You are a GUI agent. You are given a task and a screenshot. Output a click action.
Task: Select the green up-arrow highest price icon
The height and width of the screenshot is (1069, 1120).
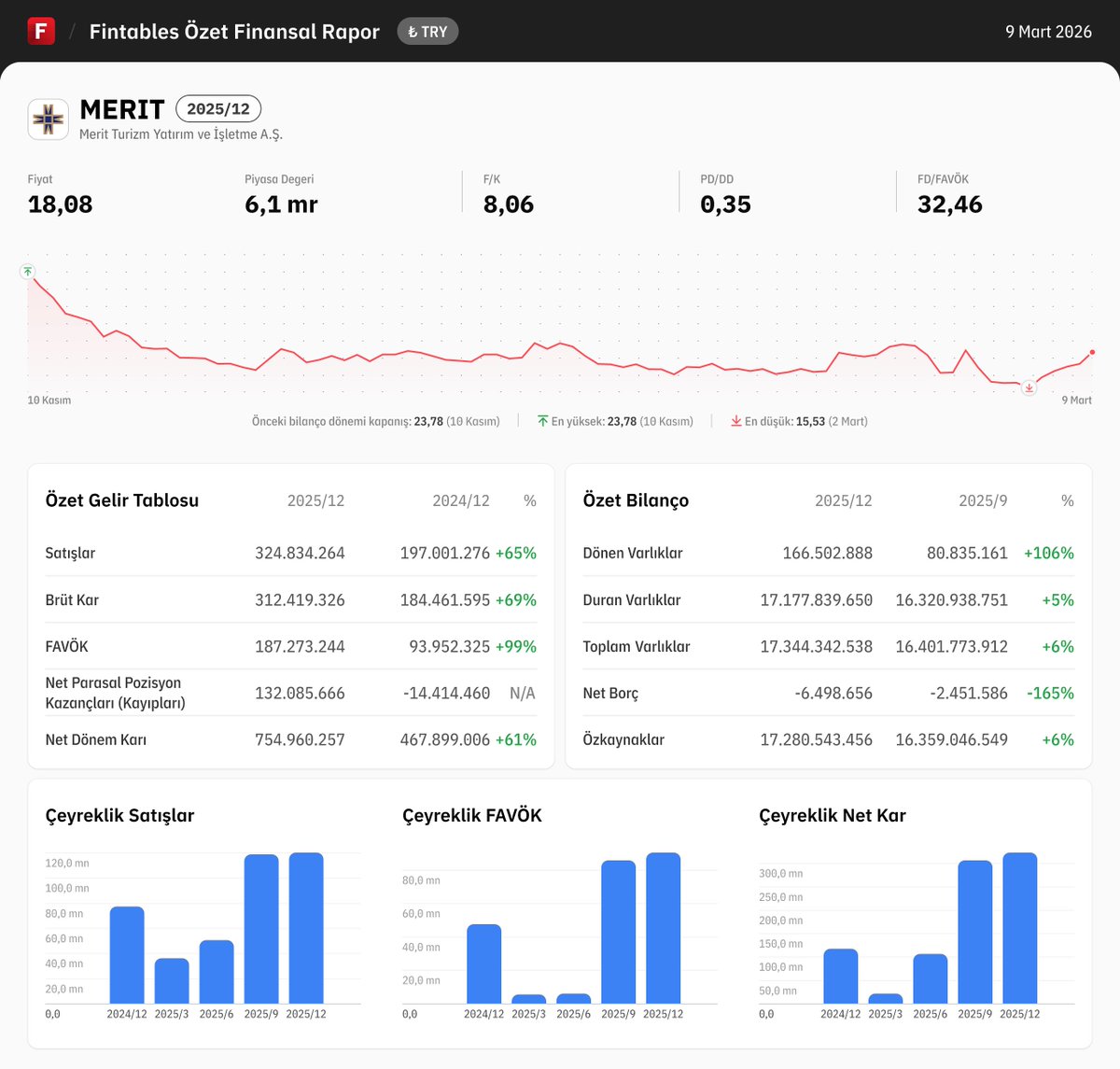pos(28,272)
